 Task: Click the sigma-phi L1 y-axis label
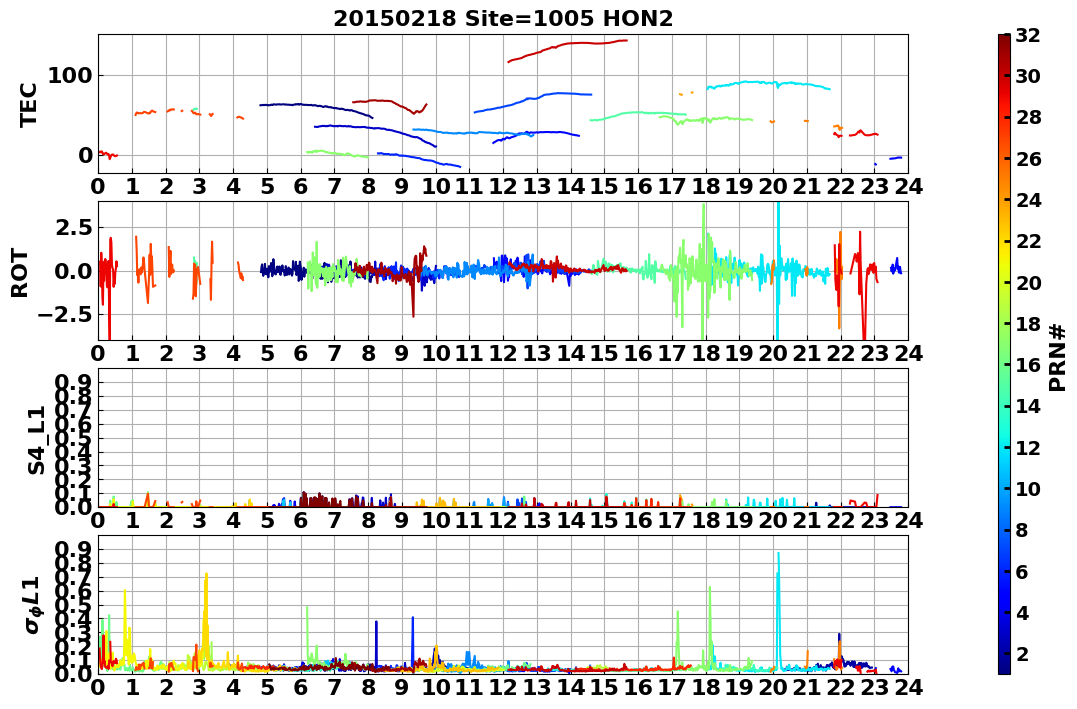point(32,605)
